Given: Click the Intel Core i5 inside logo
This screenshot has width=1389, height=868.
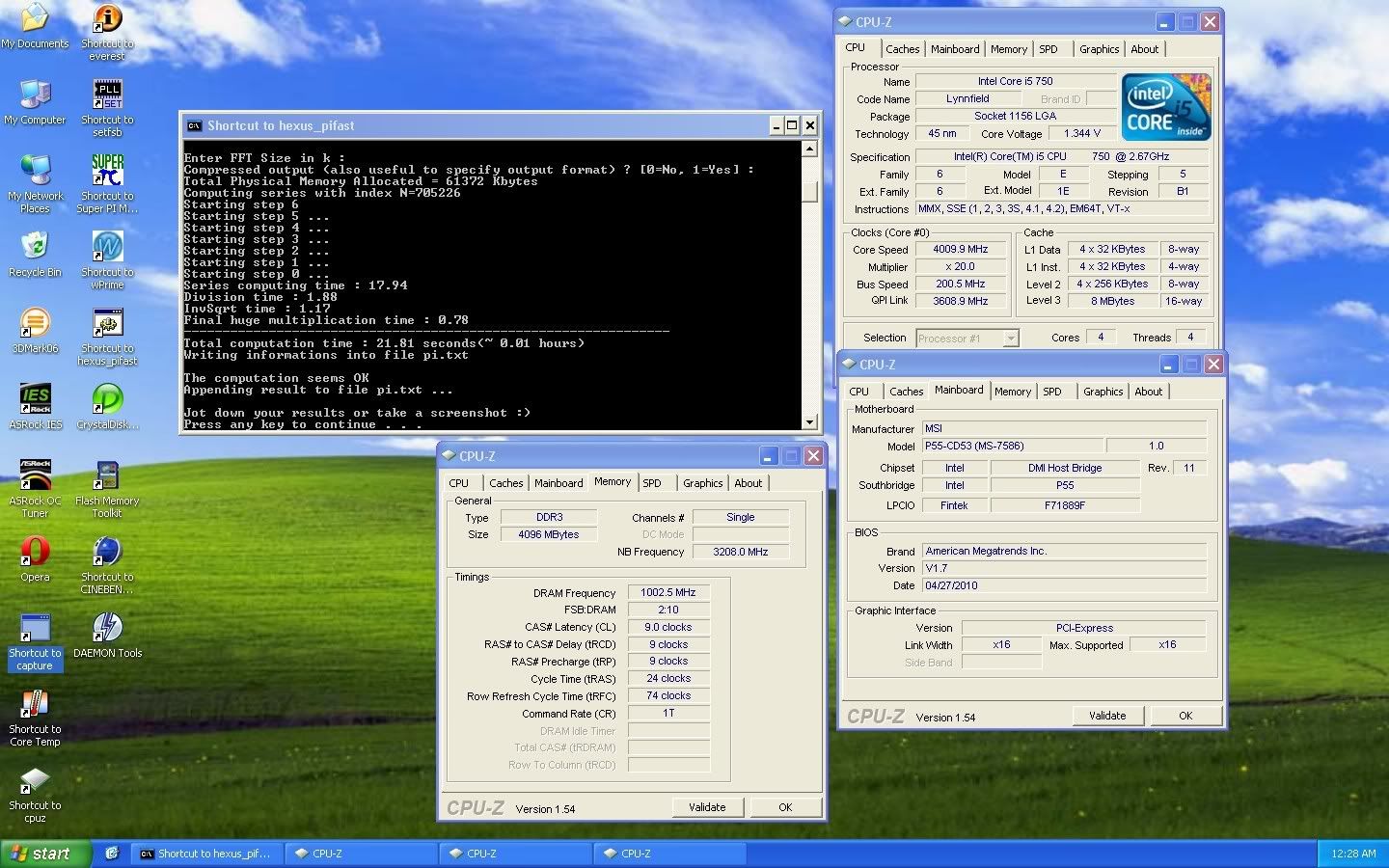Looking at the screenshot, I should point(1166,108).
